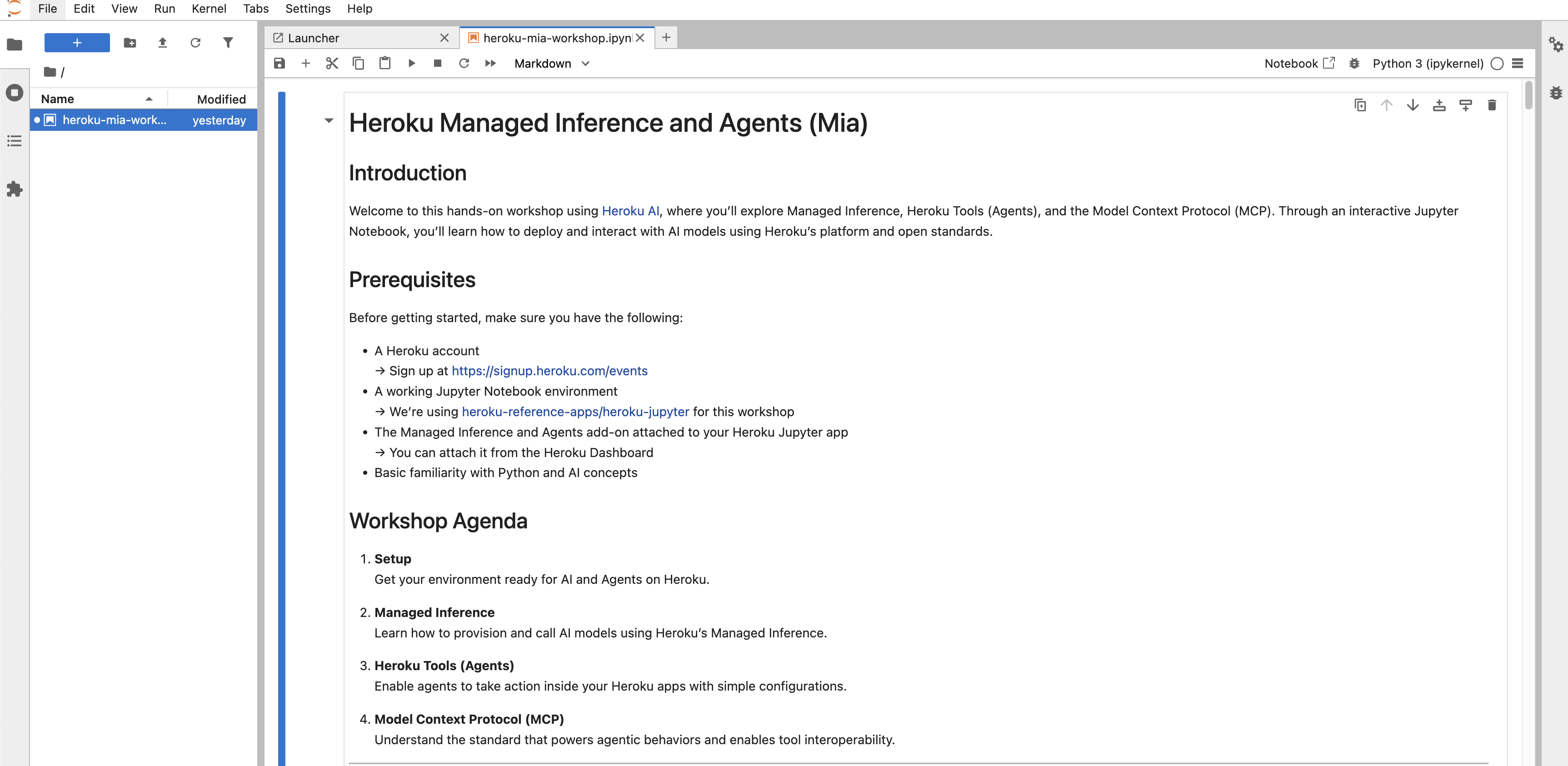The image size is (1568, 766).
Task: Open the notebook toolbar hamburger menu
Action: click(1518, 63)
